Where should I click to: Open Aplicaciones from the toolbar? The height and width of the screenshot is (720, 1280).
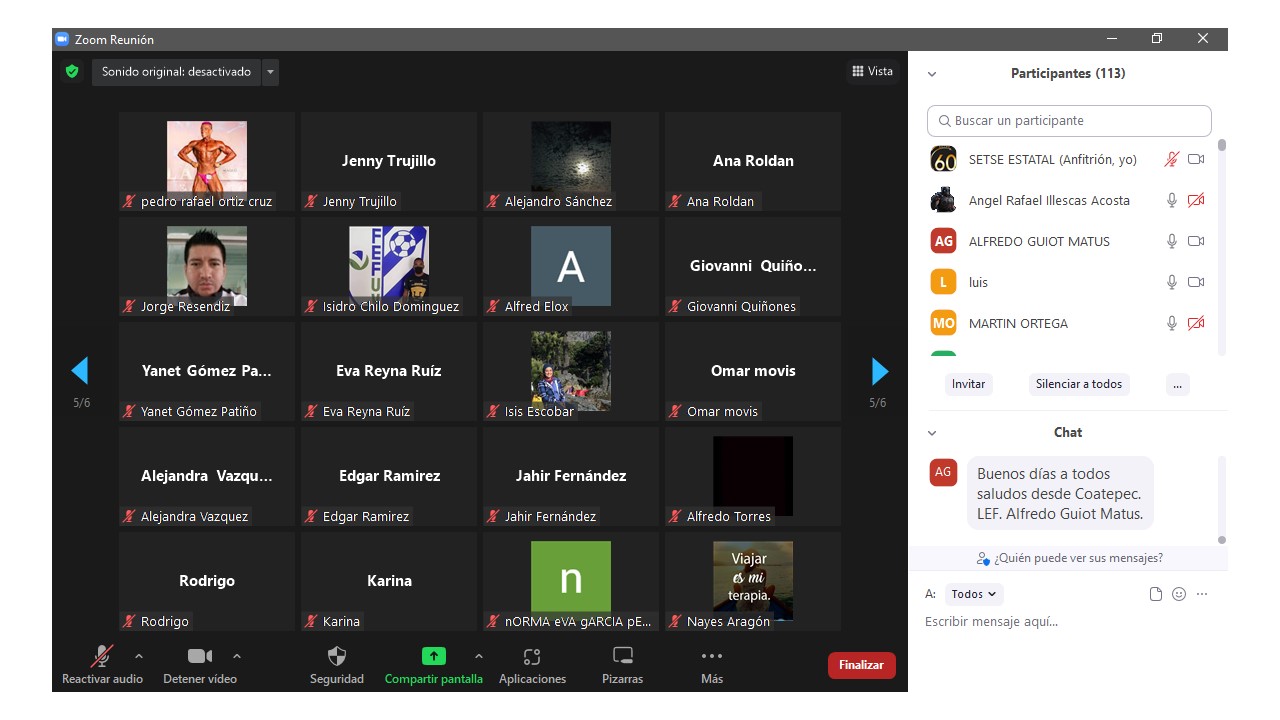click(532, 657)
